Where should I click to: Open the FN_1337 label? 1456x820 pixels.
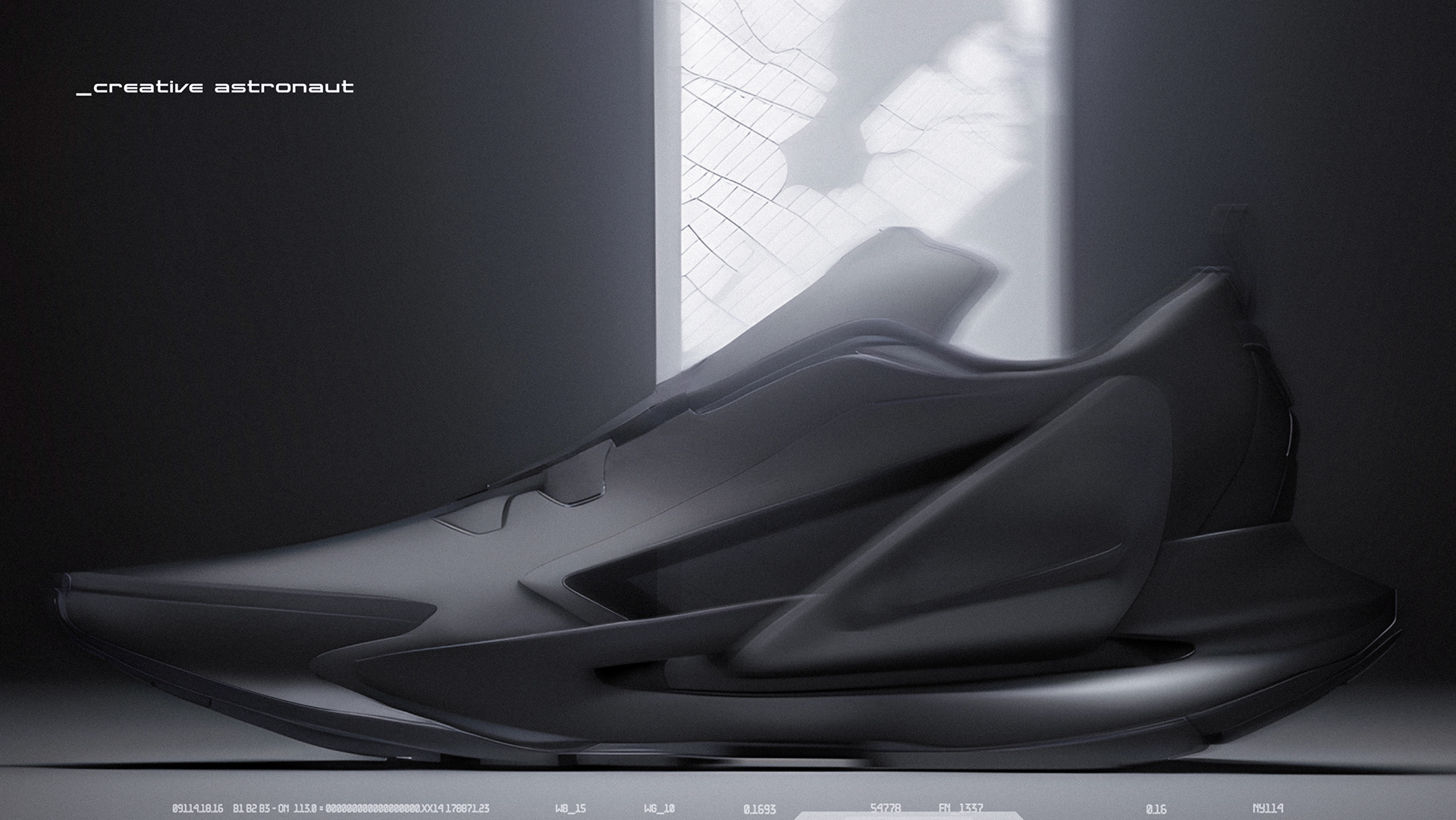coord(960,808)
